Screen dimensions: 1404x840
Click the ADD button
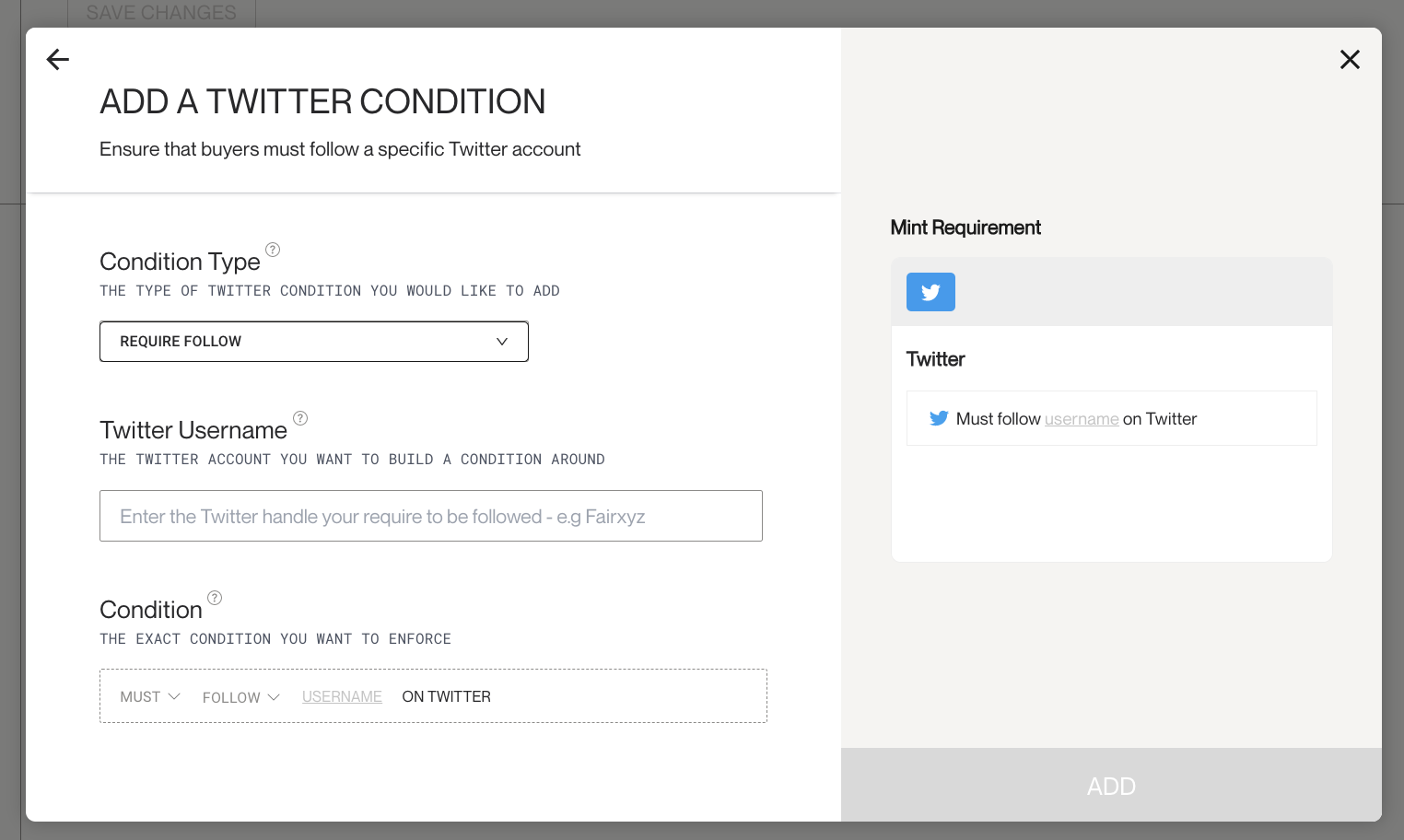1111,786
